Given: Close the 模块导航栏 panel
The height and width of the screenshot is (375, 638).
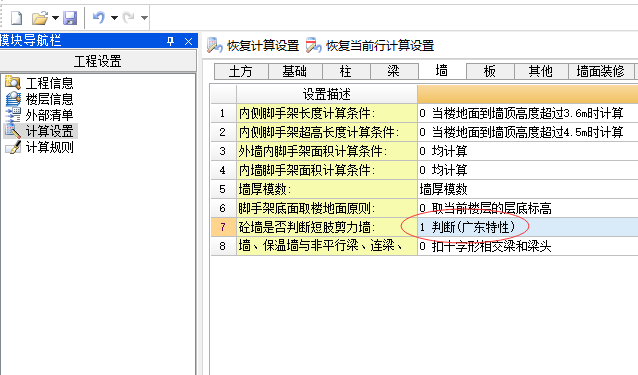Looking at the screenshot, I should click(x=188, y=41).
